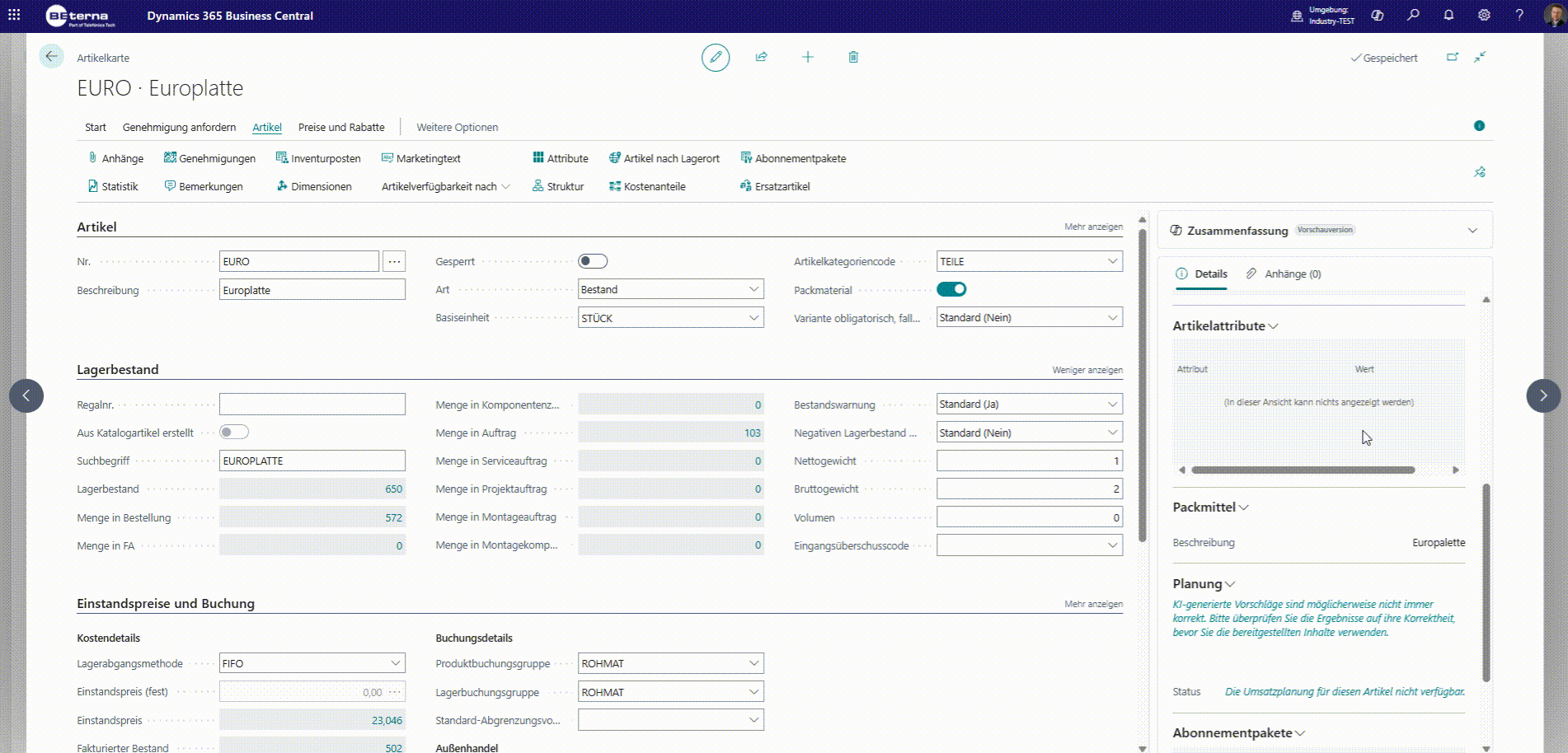This screenshot has height=753, width=1568.
Task: Click the share icon in header
Action: click(762, 57)
